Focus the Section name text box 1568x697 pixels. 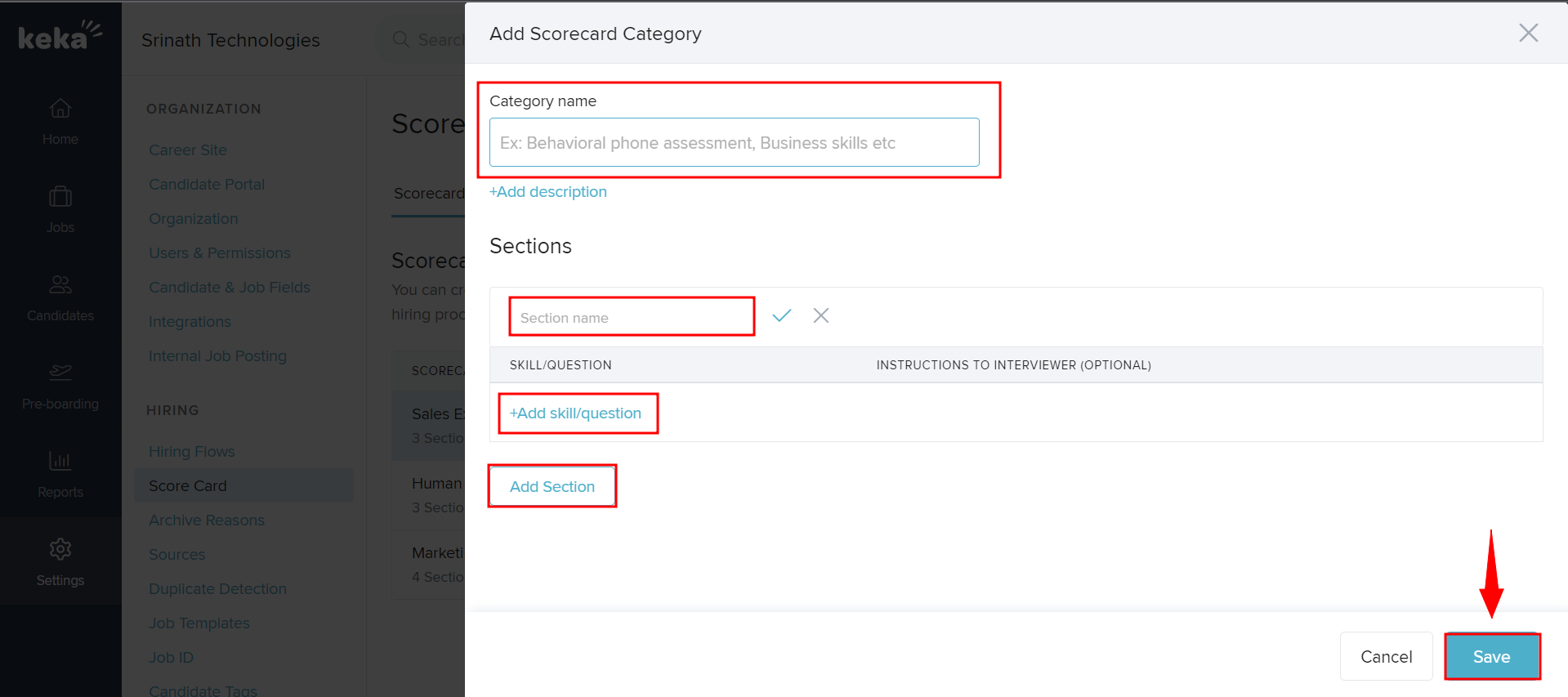(631, 318)
